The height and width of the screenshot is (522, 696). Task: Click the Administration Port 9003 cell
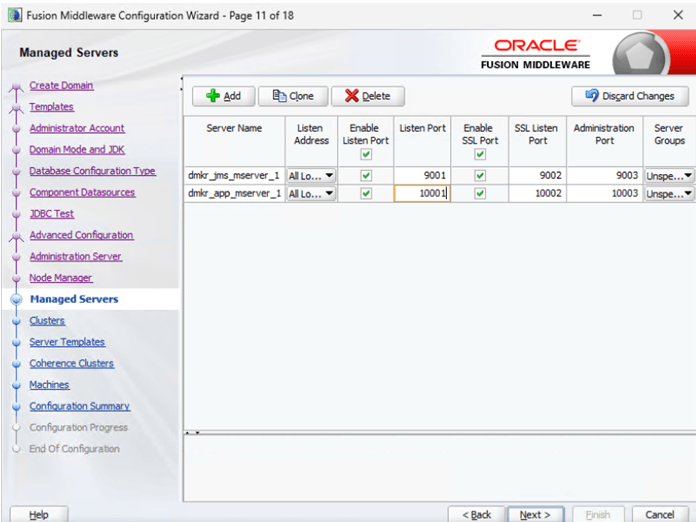click(x=605, y=176)
